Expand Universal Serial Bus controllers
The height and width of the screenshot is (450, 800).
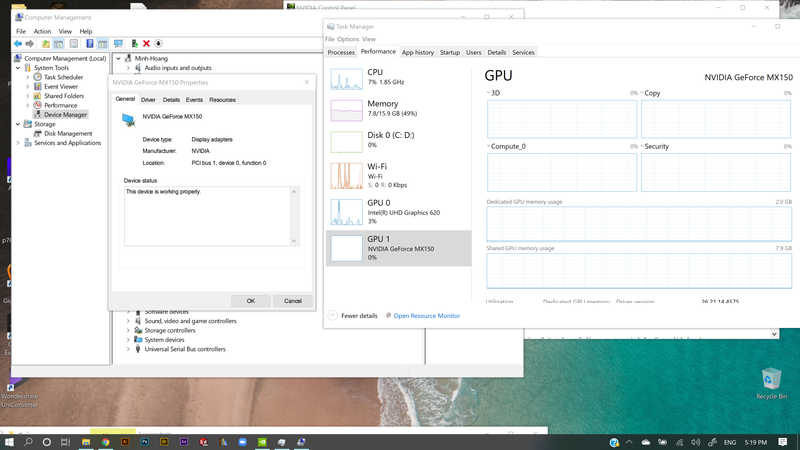tap(128, 349)
